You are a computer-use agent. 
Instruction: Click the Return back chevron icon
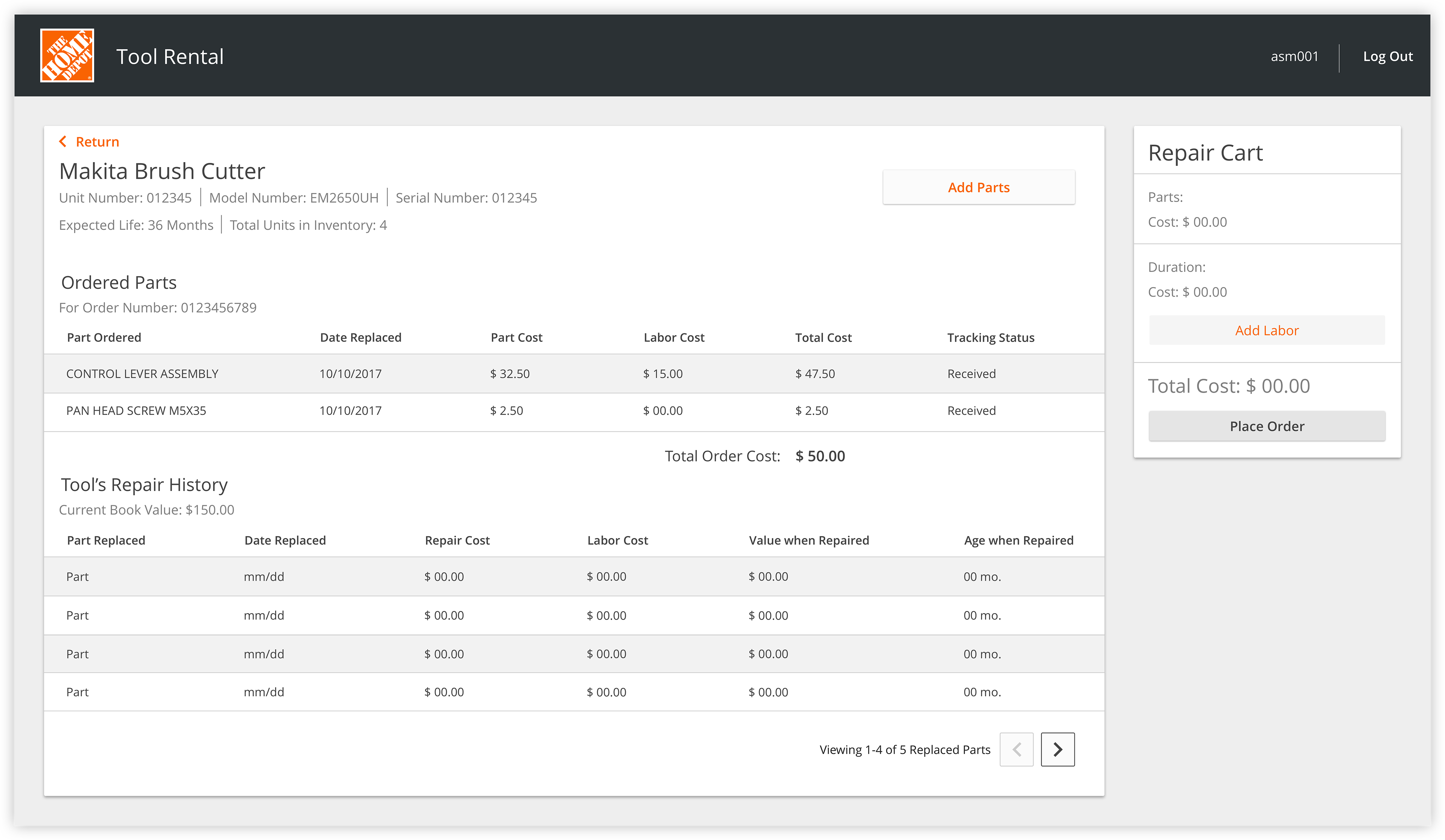click(x=63, y=141)
